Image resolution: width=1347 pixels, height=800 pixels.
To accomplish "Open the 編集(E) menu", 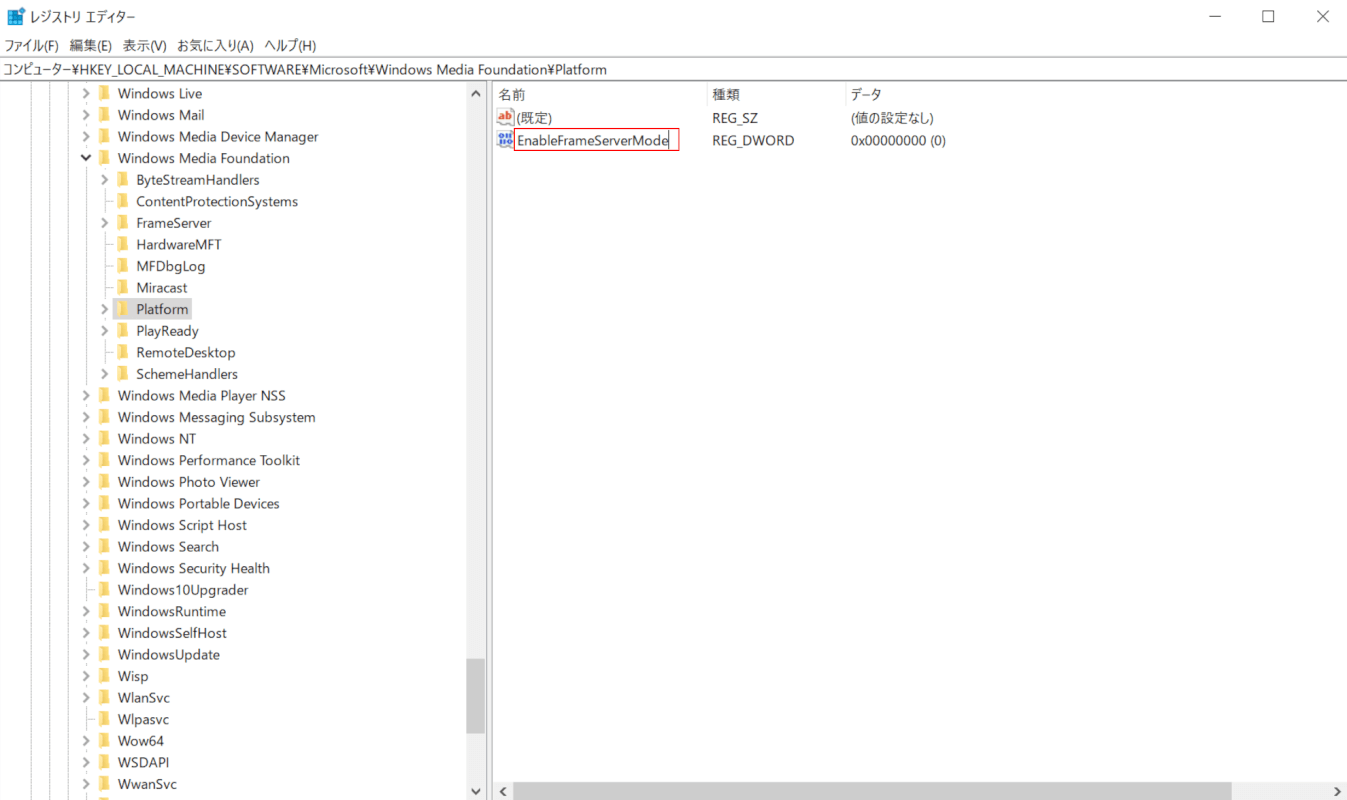I will click(x=90, y=46).
